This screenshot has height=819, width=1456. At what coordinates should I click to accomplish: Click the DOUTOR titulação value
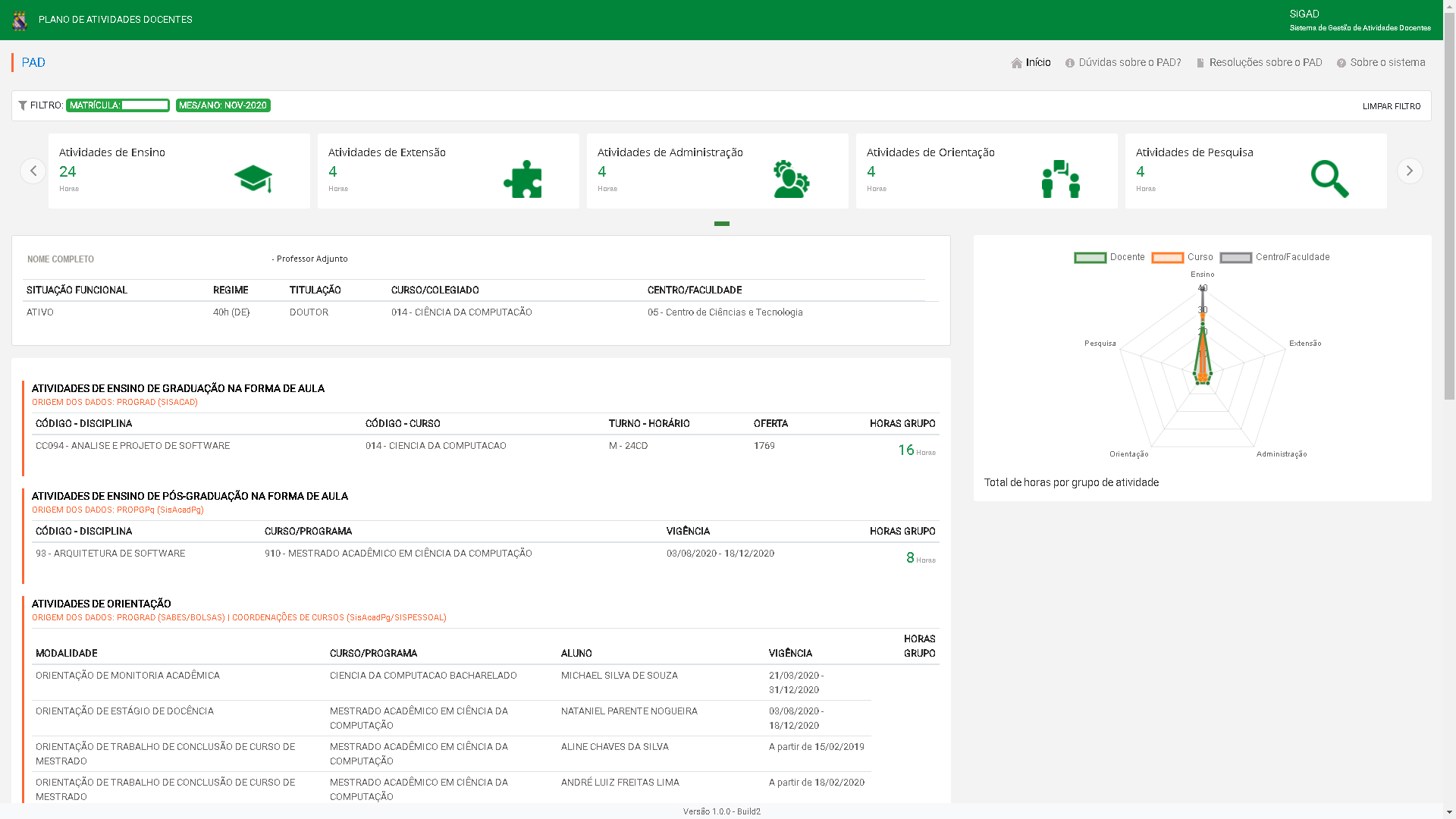309,312
